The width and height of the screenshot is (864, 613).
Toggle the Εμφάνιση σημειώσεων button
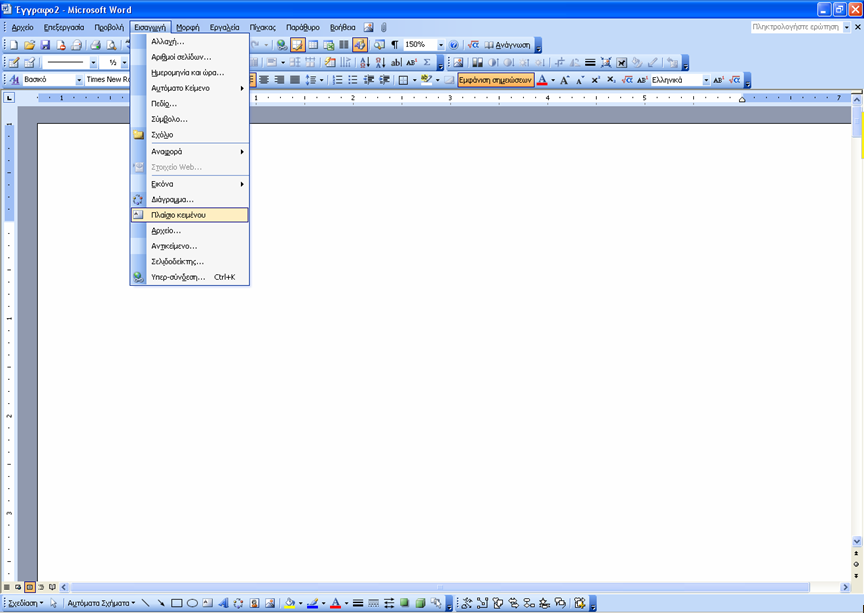(495, 80)
